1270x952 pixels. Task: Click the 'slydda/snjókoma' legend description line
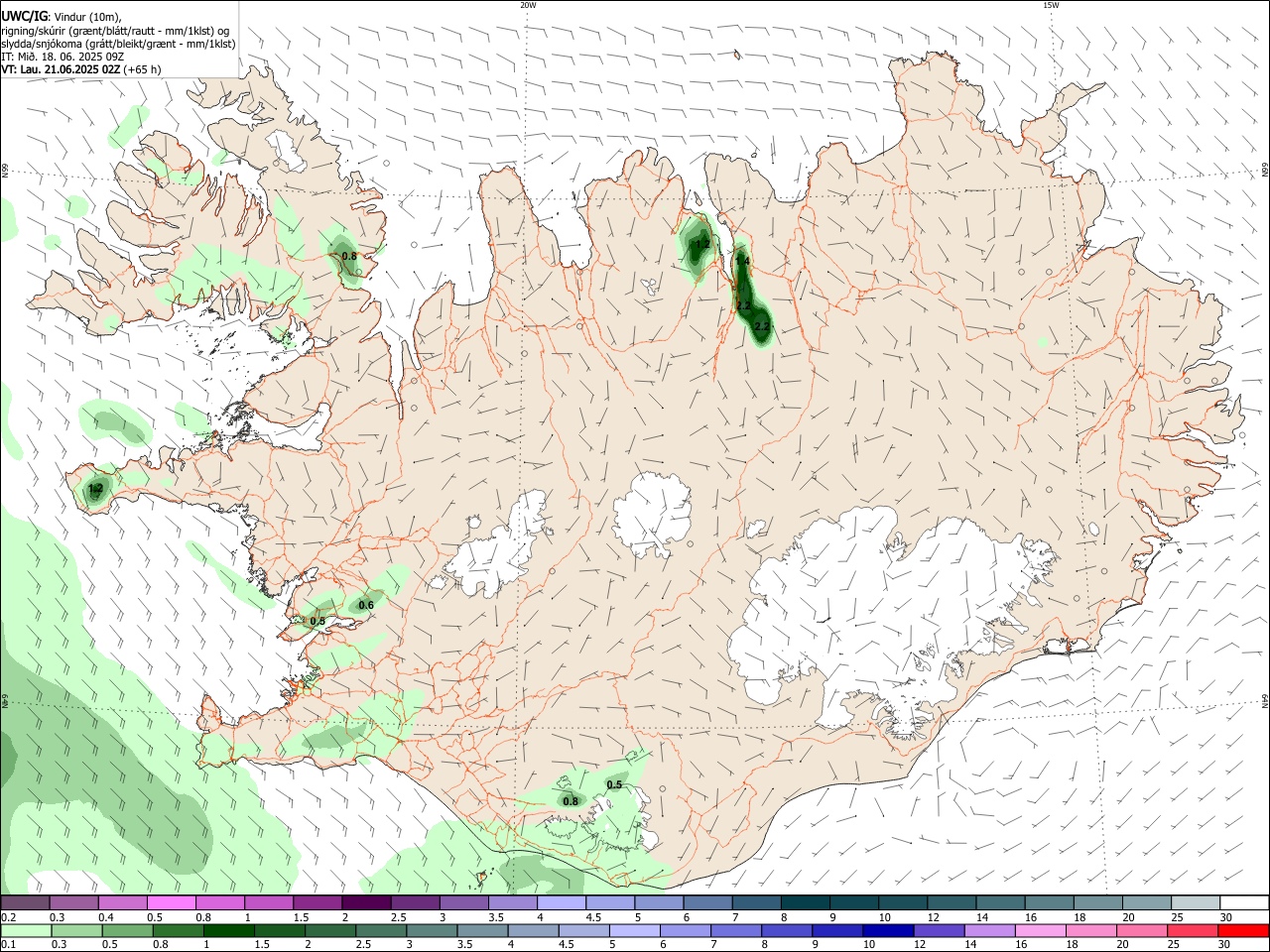point(118,44)
